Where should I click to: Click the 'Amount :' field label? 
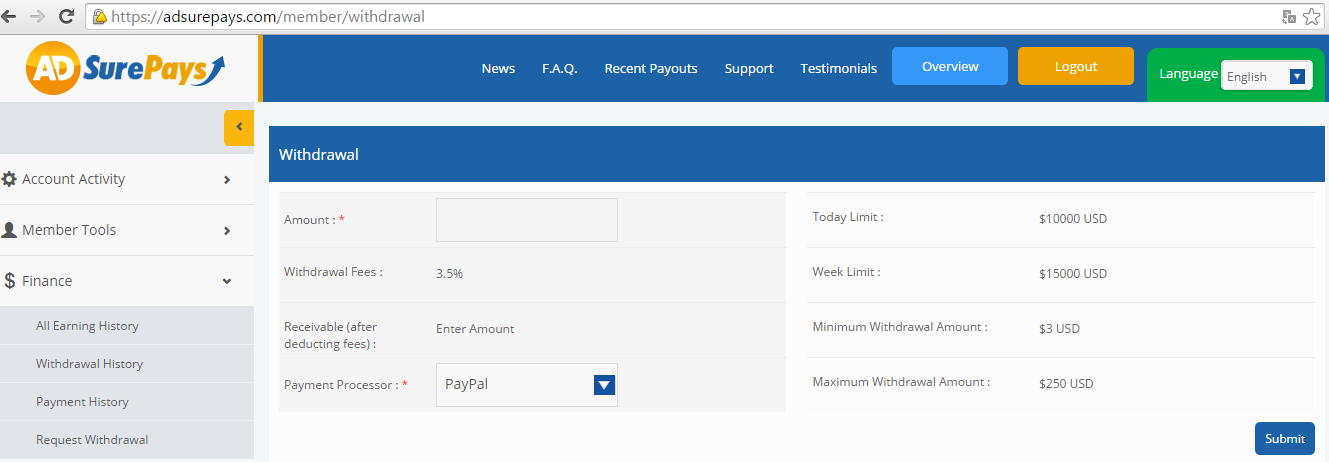(314, 220)
